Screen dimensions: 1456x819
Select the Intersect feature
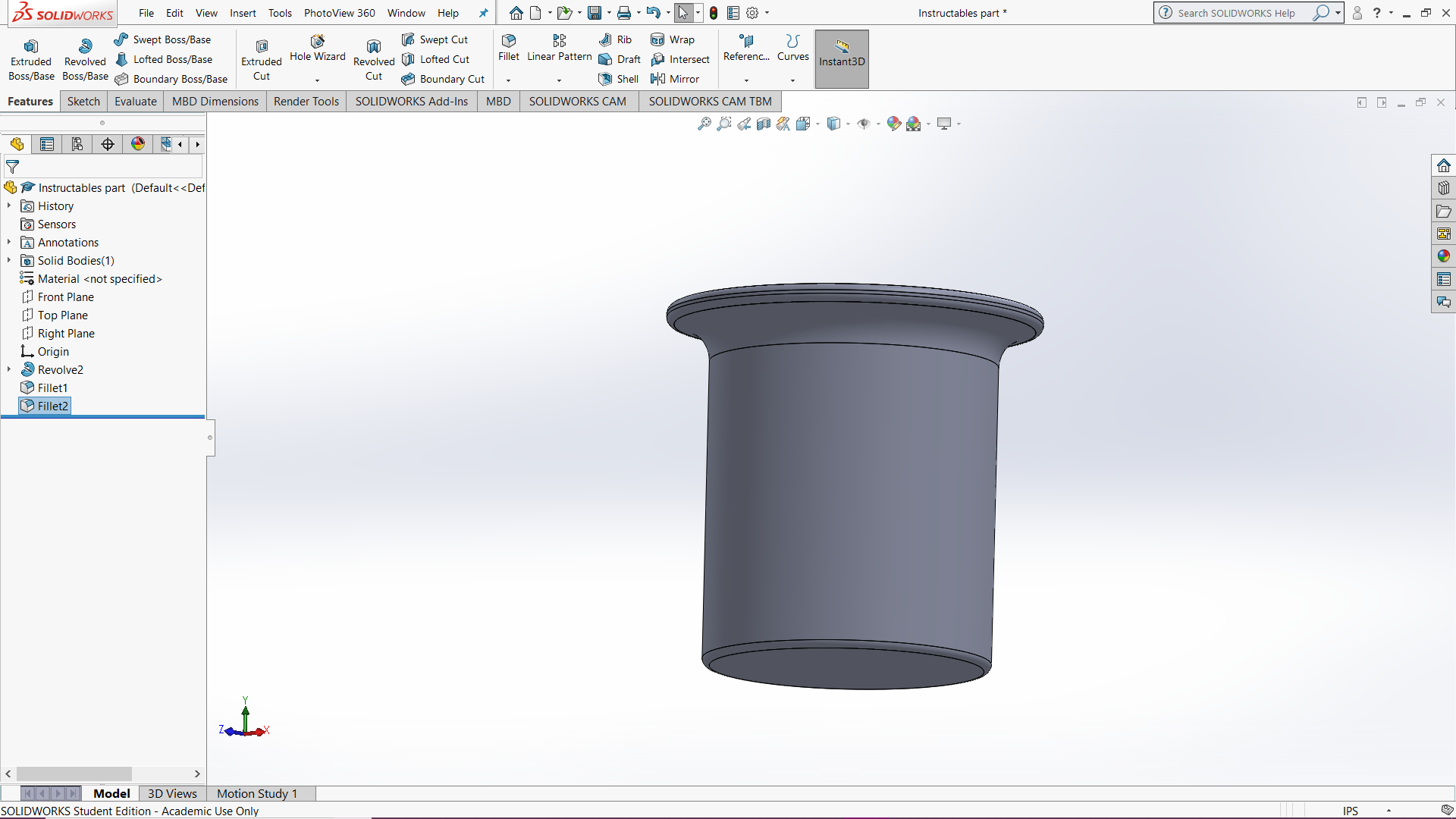tap(680, 59)
